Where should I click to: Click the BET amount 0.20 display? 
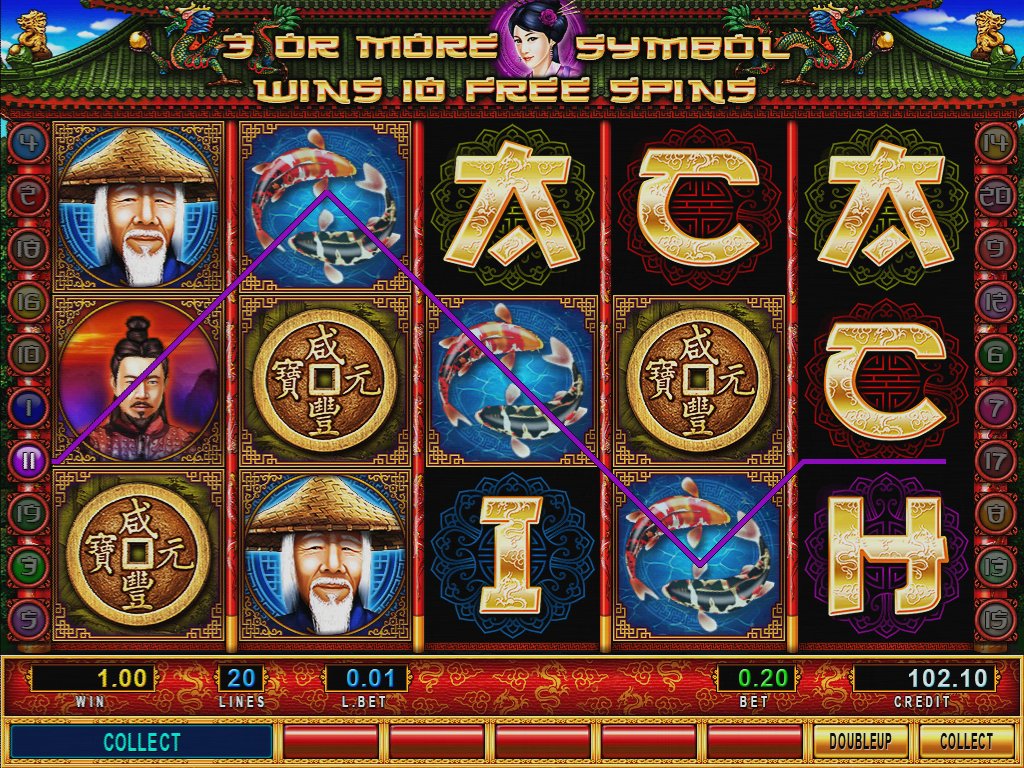coord(758,679)
